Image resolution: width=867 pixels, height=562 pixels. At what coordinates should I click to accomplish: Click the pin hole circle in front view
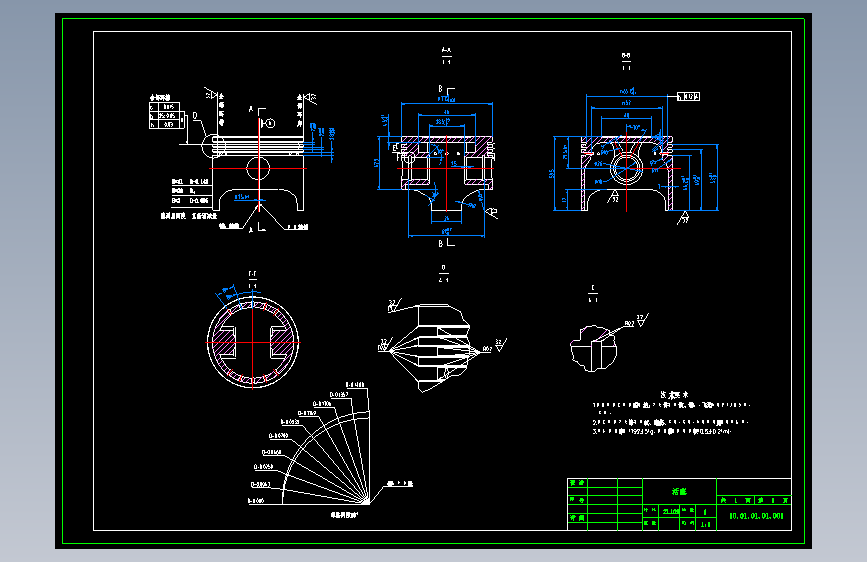258,168
